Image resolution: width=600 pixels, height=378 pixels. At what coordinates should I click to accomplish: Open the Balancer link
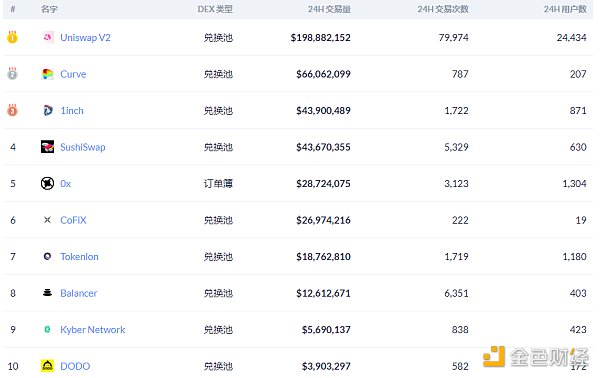click(x=78, y=293)
